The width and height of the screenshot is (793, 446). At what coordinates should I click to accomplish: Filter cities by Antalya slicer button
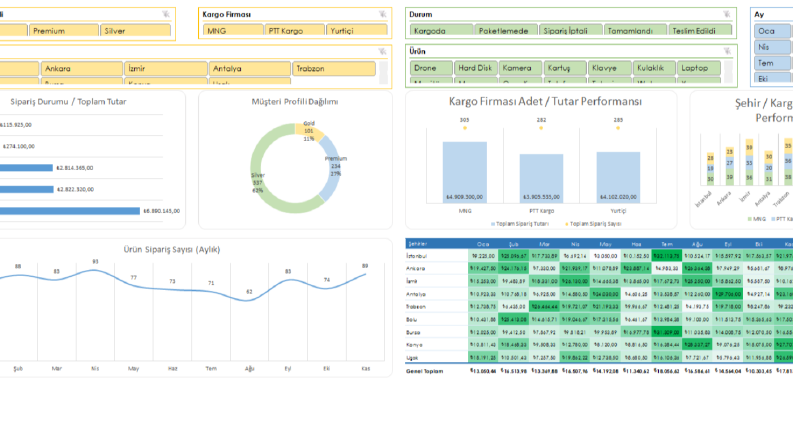[x=250, y=68]
